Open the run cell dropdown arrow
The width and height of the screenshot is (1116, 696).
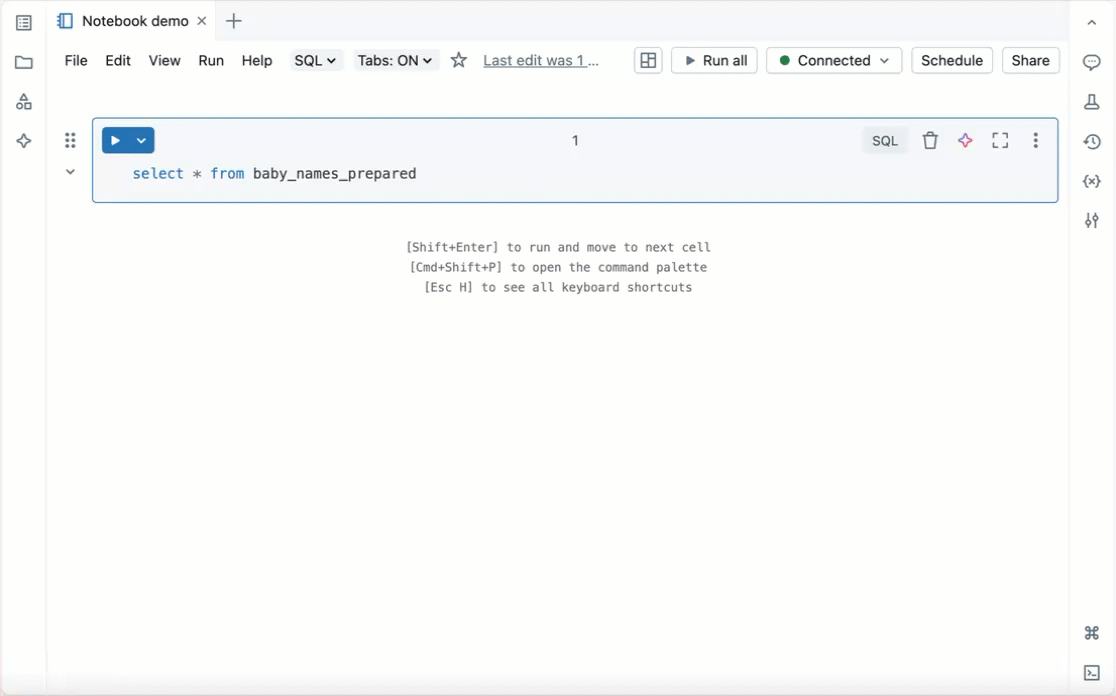(x=139, y=140)
